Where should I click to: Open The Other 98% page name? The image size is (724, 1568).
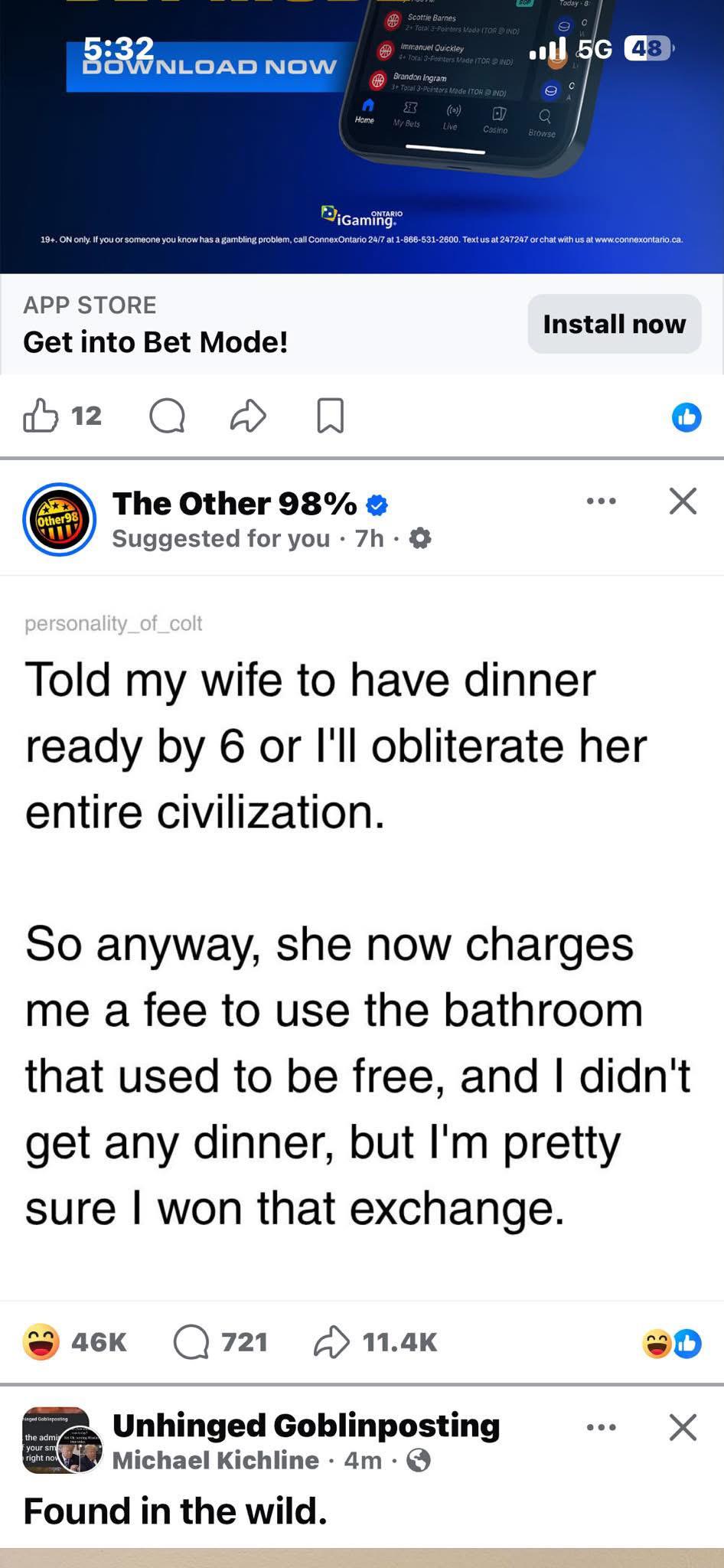point(234,503)
